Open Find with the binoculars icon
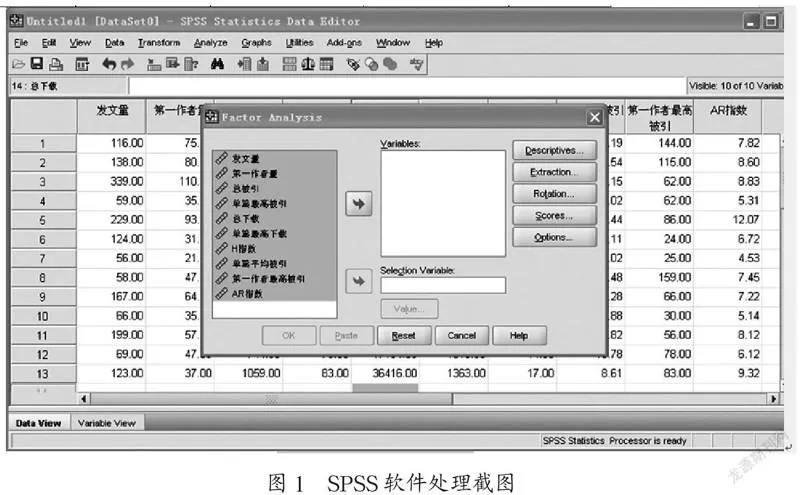The image size is (800, 495). (217, 64)
